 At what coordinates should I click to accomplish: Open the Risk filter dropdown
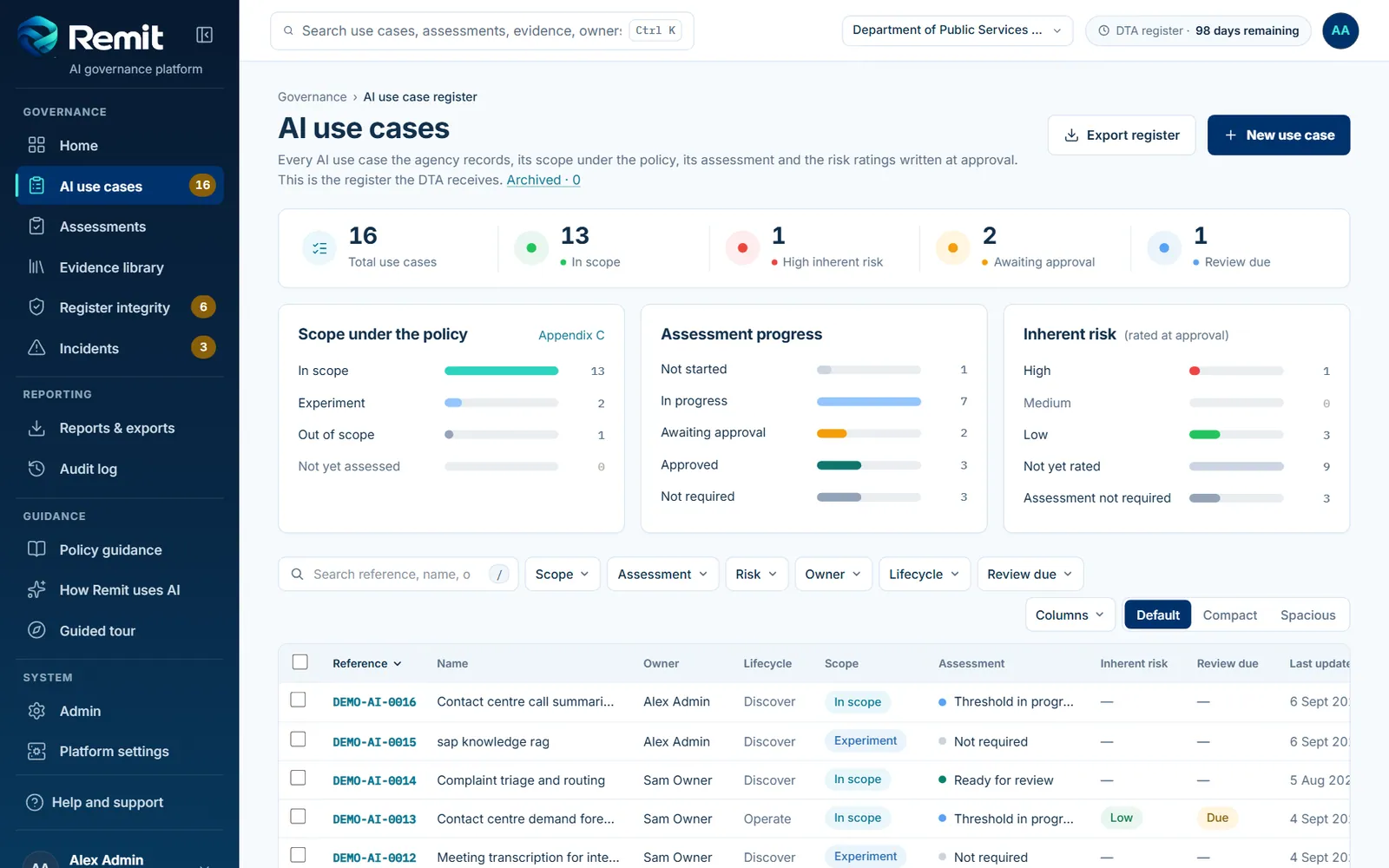click(x=756, y=574)
